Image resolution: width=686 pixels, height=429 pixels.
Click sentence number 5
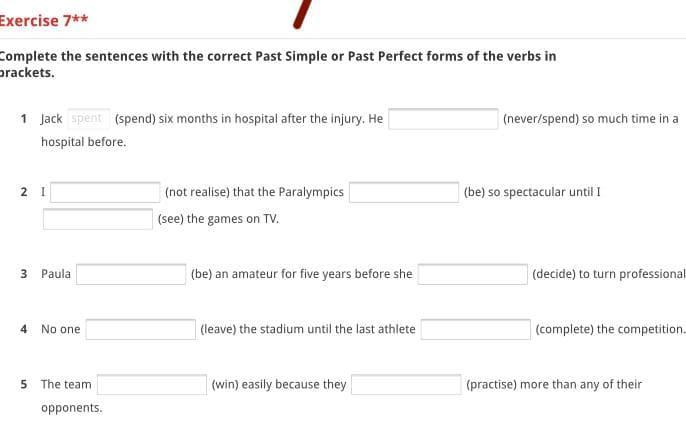pos(24,384)
